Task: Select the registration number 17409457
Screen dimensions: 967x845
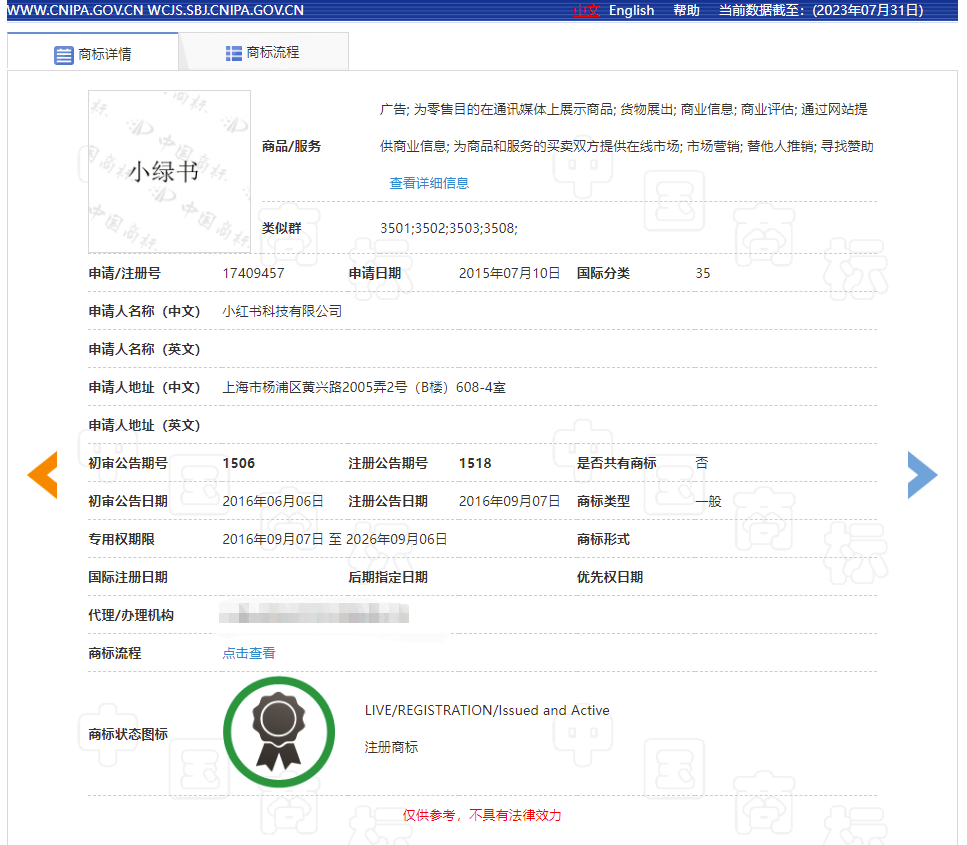Action: [253, 273]
